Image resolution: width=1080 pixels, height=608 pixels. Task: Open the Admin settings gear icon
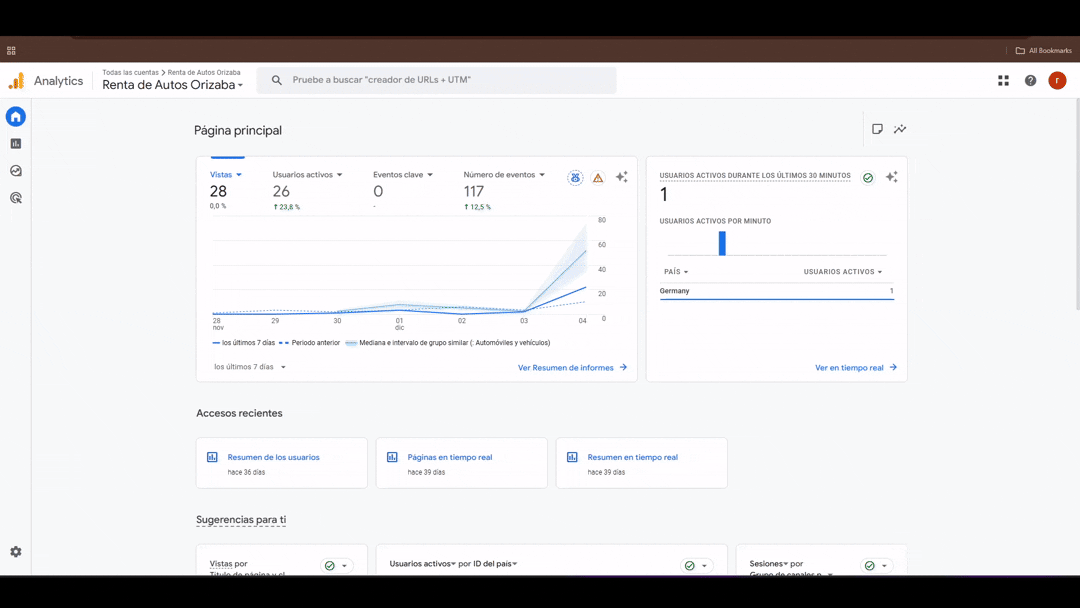(16, 552)
